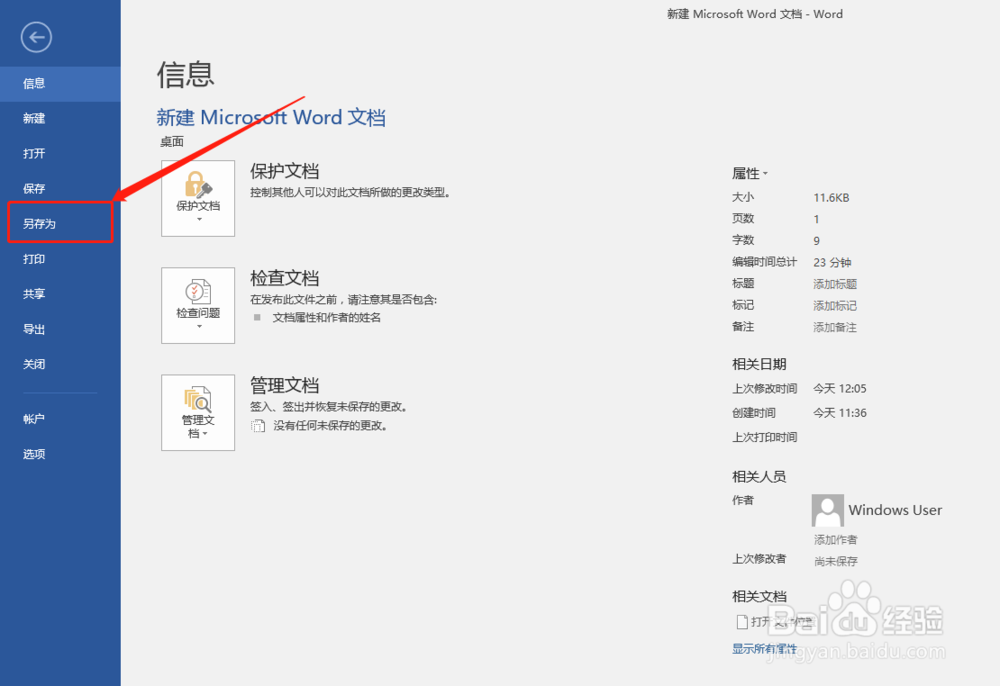This screenshot has height=686, width=1000.
Task: Open the Protect Document lock icon button
Action: [x=198, y=198]
